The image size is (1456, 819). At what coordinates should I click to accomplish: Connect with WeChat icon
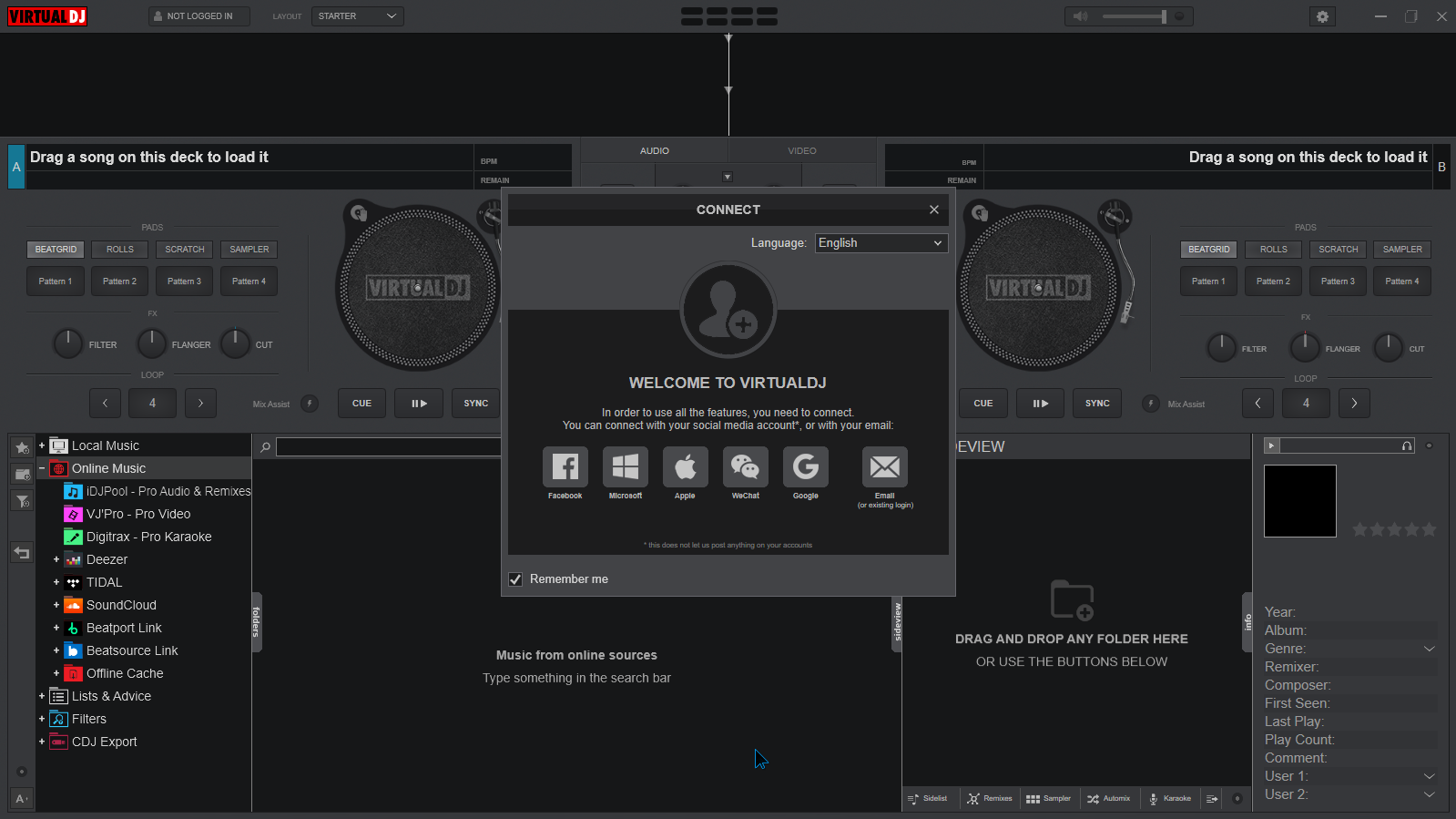point(746,467)
